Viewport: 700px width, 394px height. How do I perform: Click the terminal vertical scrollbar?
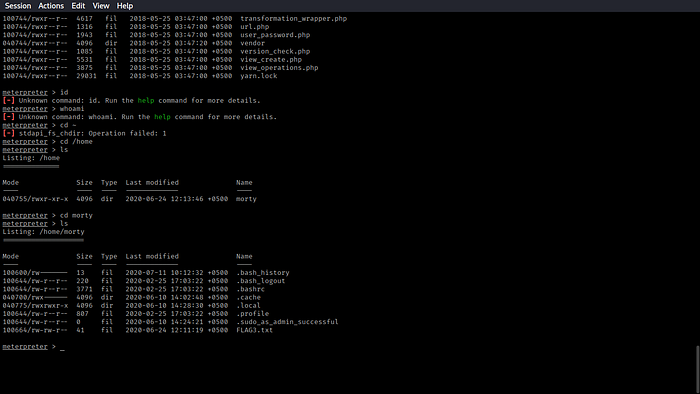pos(697,369)
